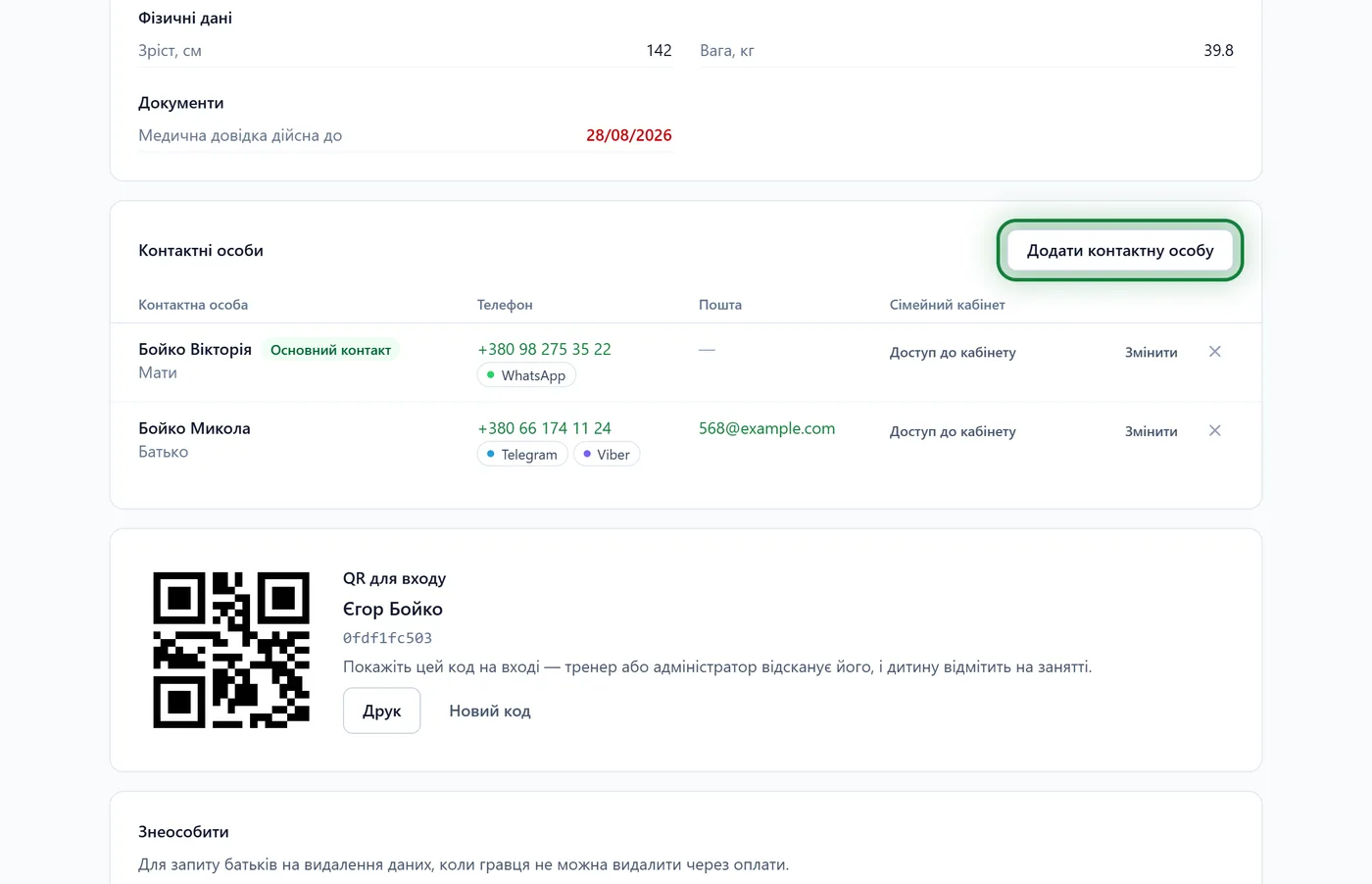
Task: Click the Знеособити section heading
Action: 183,832
